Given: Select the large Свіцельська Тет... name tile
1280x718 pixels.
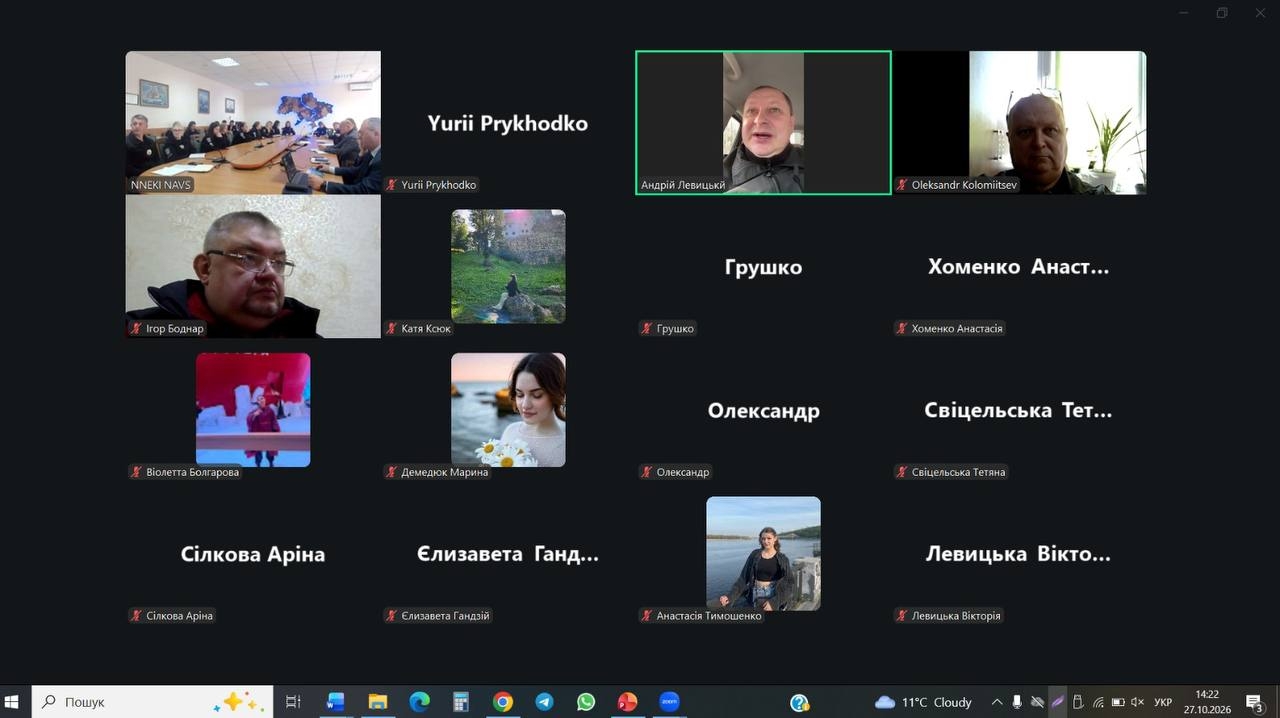Looking at the screenshot, I should click(1019, 411).
